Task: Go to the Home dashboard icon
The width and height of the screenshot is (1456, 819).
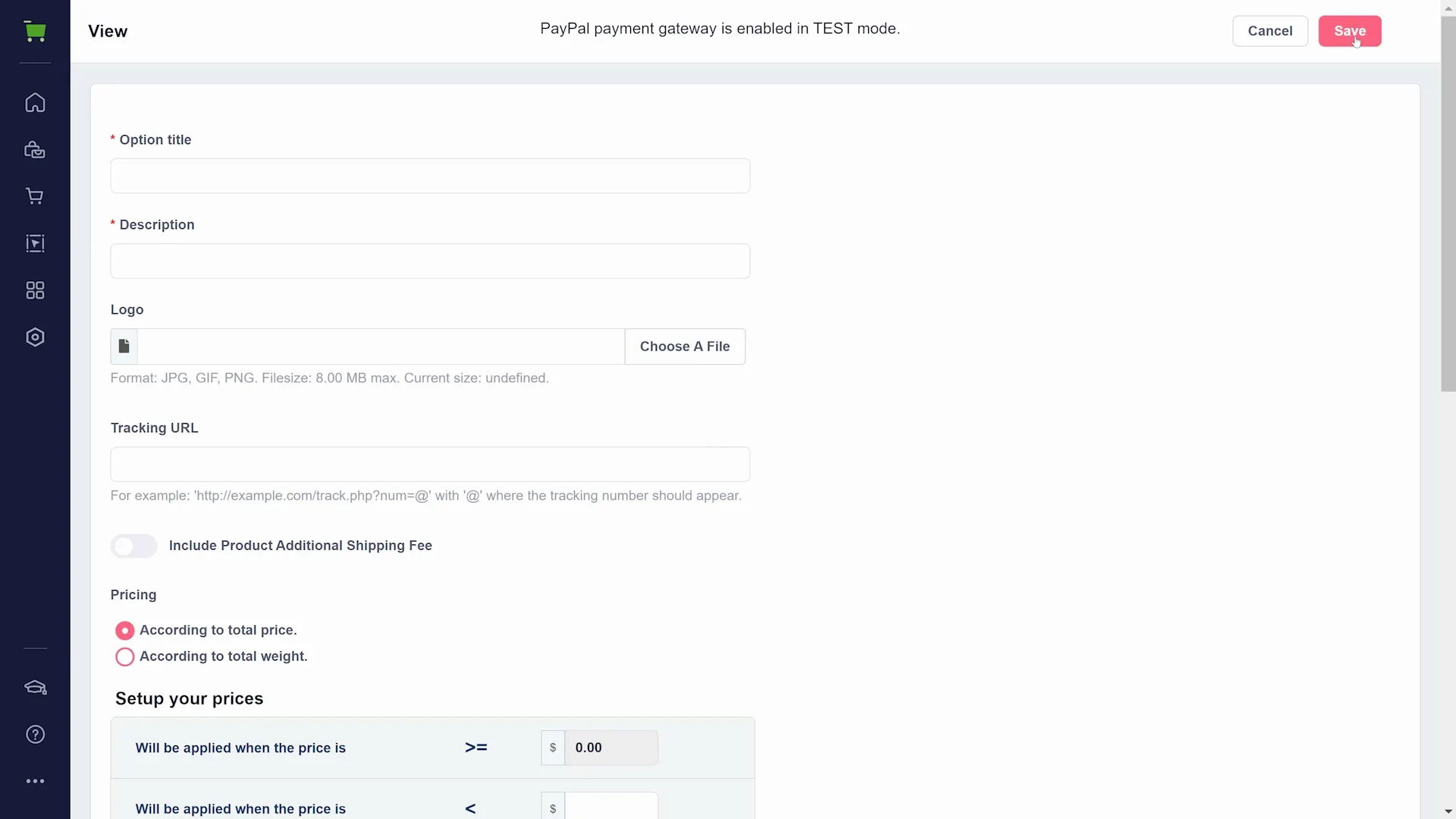Action: coord(35,102)
